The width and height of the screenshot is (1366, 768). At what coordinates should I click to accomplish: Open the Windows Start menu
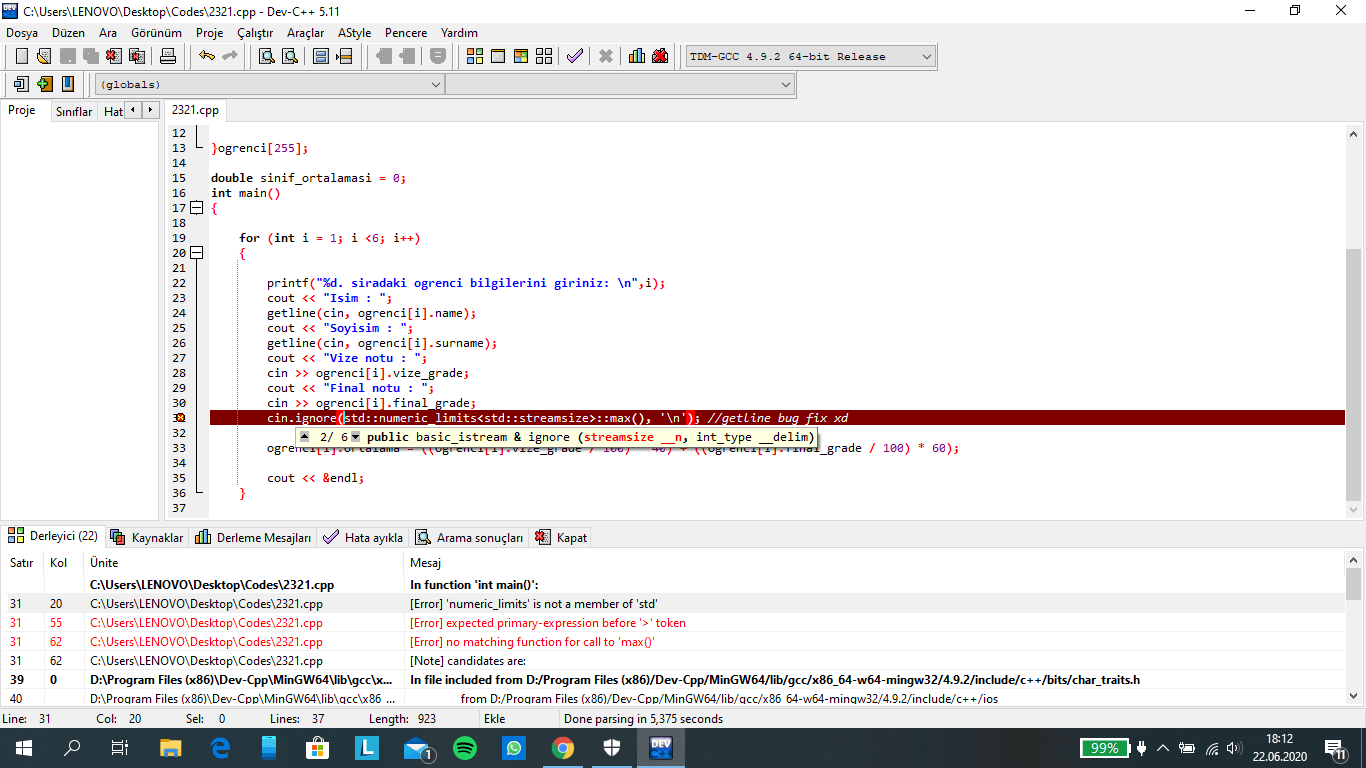point(24,748)
